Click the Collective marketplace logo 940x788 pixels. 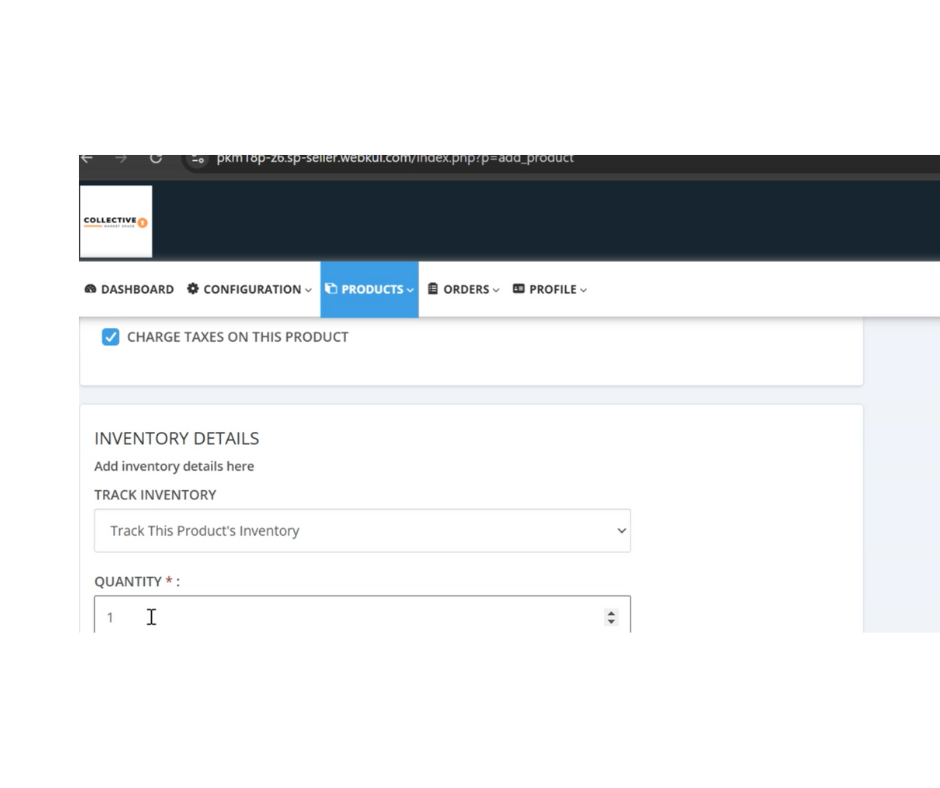pos(116,222)
